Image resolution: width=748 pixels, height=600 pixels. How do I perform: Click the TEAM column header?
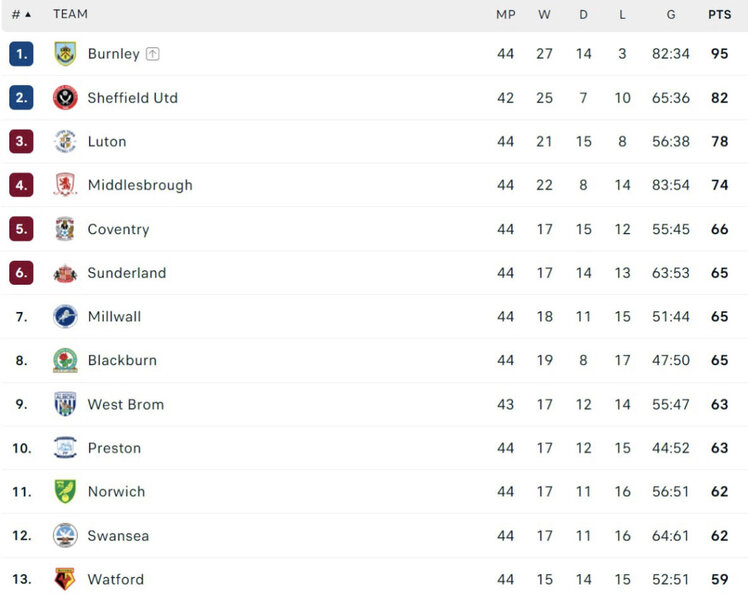70,14
